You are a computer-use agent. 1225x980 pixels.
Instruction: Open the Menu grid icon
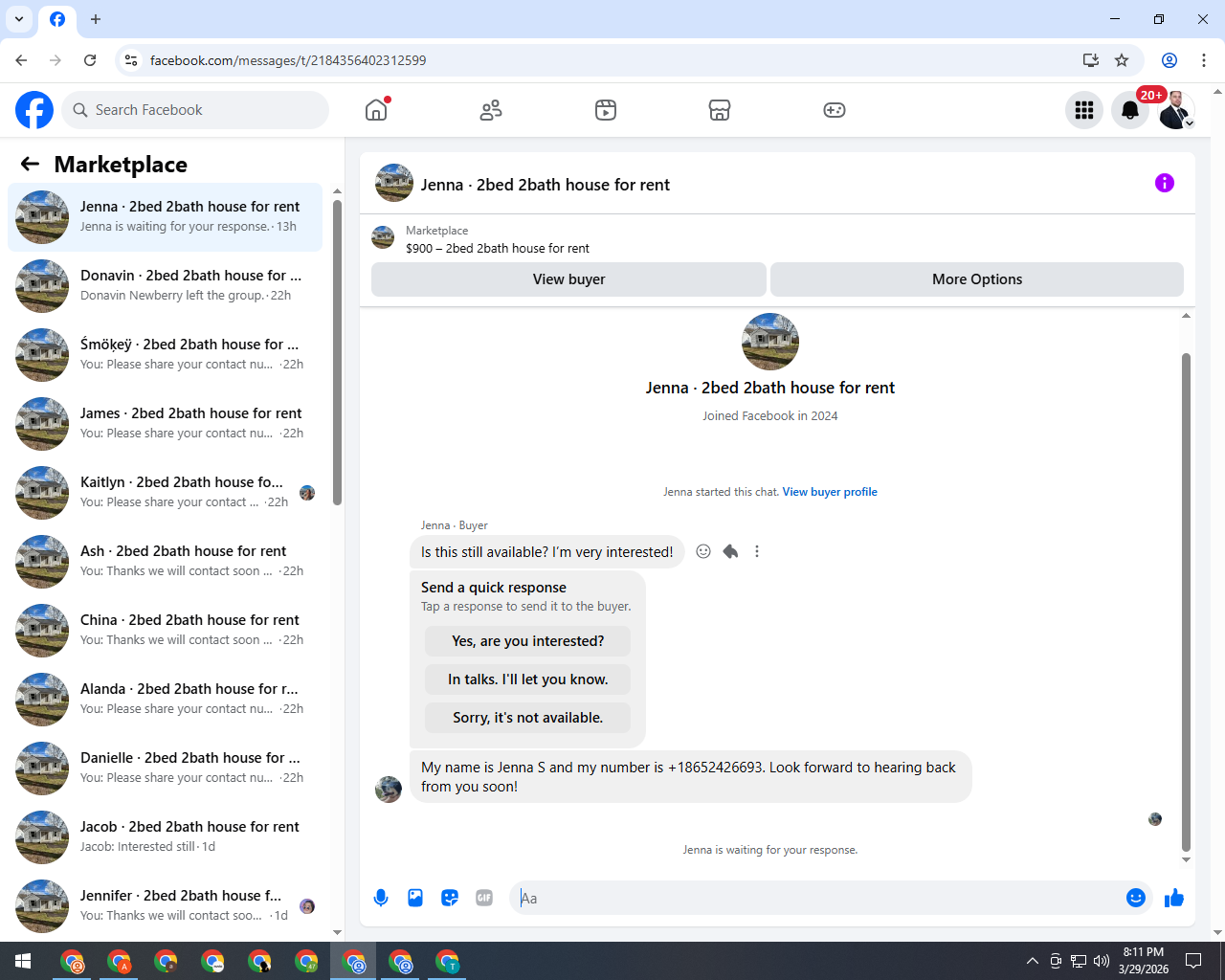click(x=1084, y=110)
